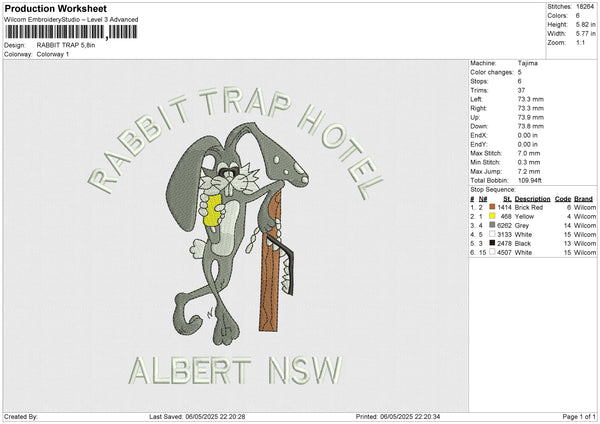Click the 'Description' column header
This screenshot has height=424, width=600.
tap(532, 199)
